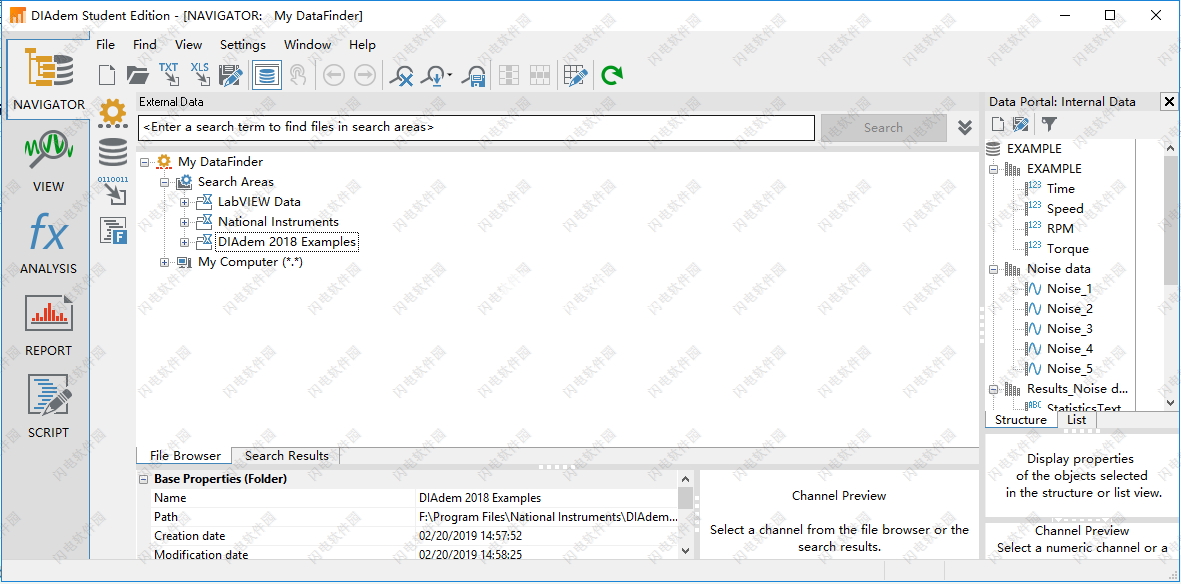Screen dimensions: 1181x584
Task: Click the magnifier with X toolbar icon
Action: pos(402,75)
